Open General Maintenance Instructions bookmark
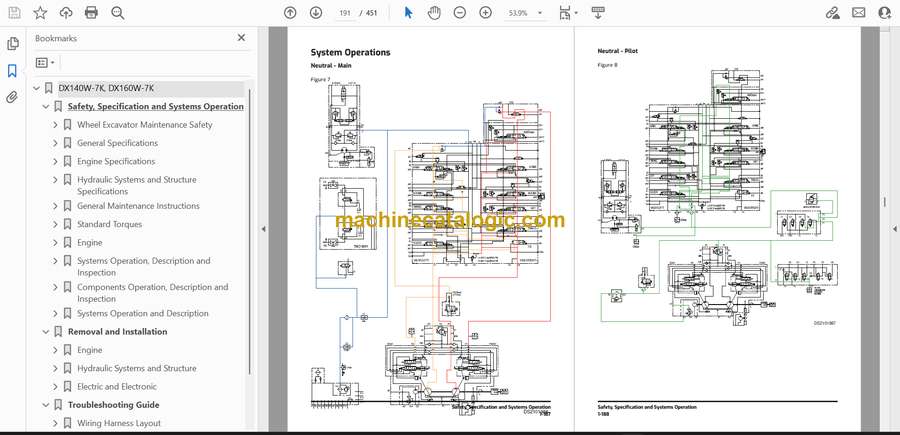This screenshot has height=435, width=900. [x=138, y=206]
